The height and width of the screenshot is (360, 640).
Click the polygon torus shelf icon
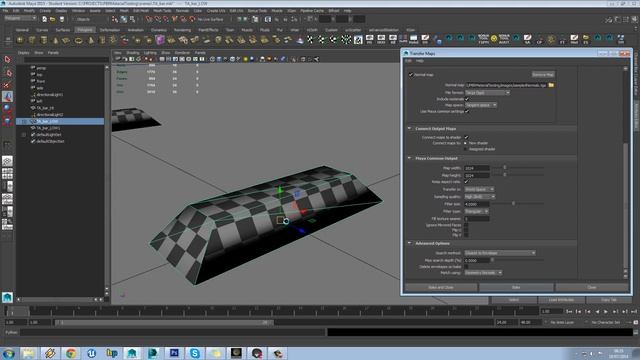(x=78, y=40)
